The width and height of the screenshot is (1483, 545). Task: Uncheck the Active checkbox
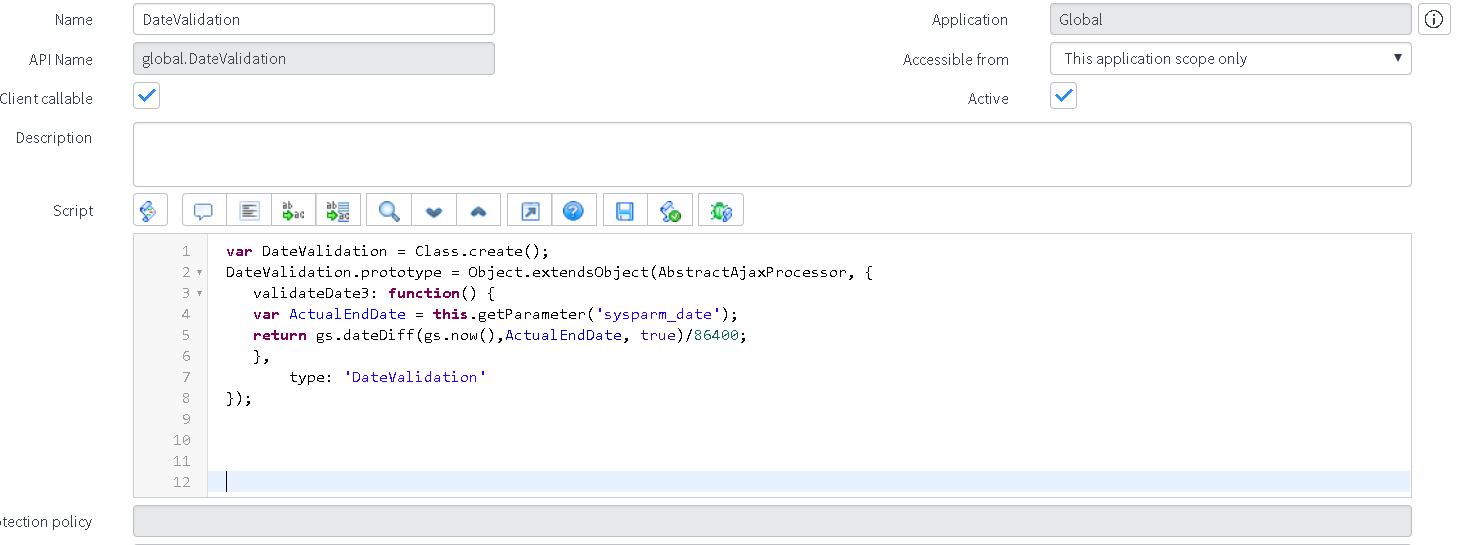click(1063, 97)
